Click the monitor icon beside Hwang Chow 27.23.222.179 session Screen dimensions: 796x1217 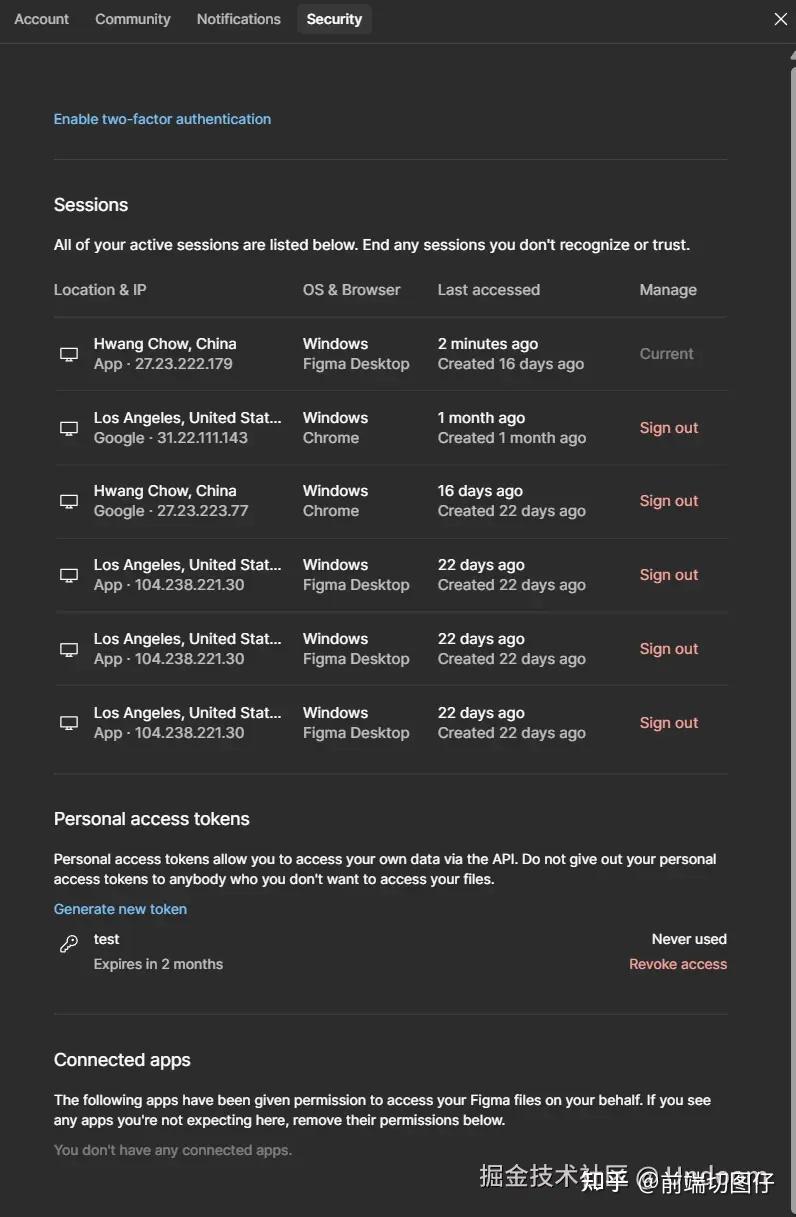point(69,354)
